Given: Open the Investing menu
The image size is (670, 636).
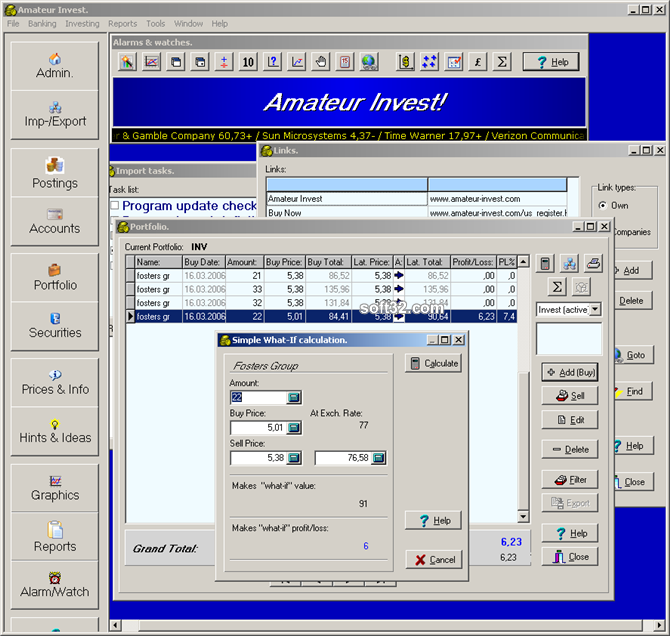Looking at the screenshot, I should [82, 24].
